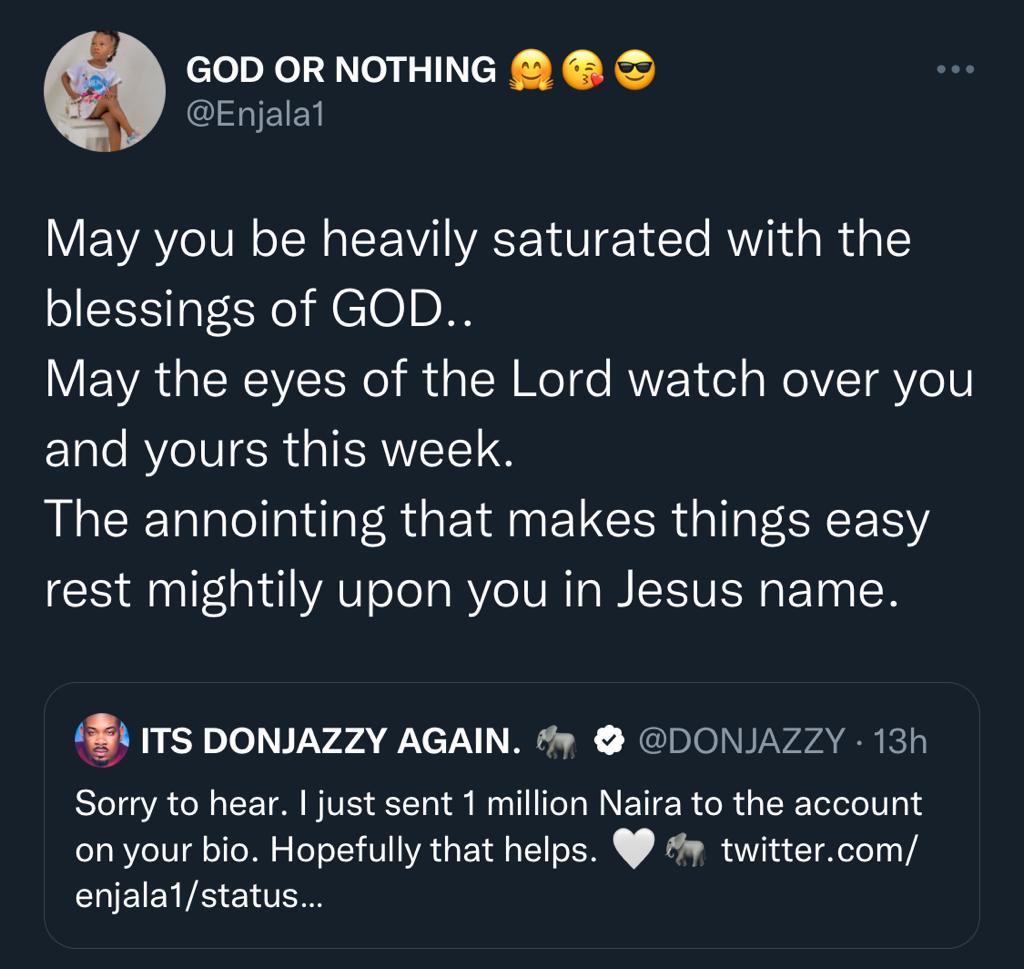Open the quoted tweet text about 1 million Naira

[x=498, y=850]
